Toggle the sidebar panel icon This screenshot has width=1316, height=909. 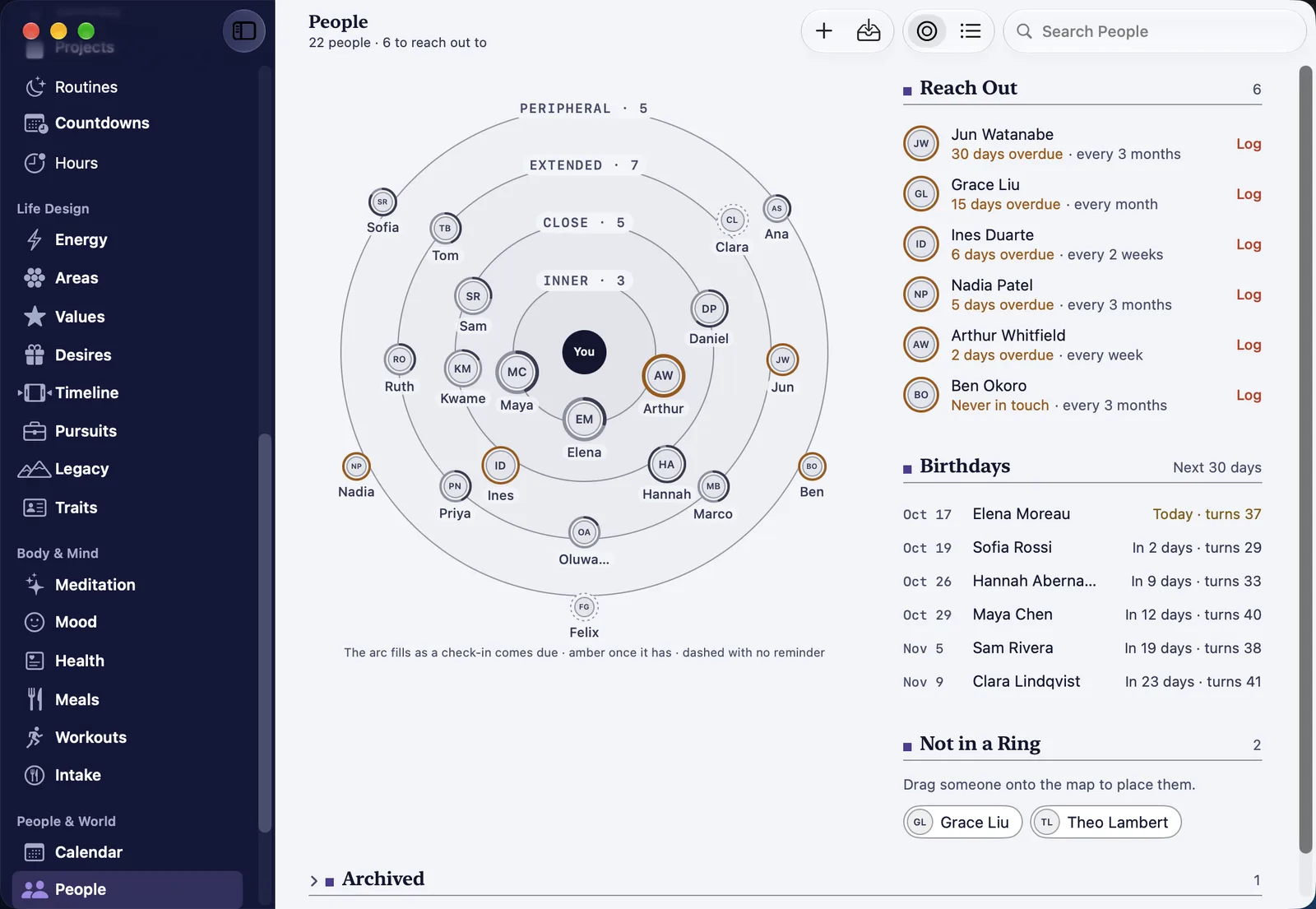(244, 31)
